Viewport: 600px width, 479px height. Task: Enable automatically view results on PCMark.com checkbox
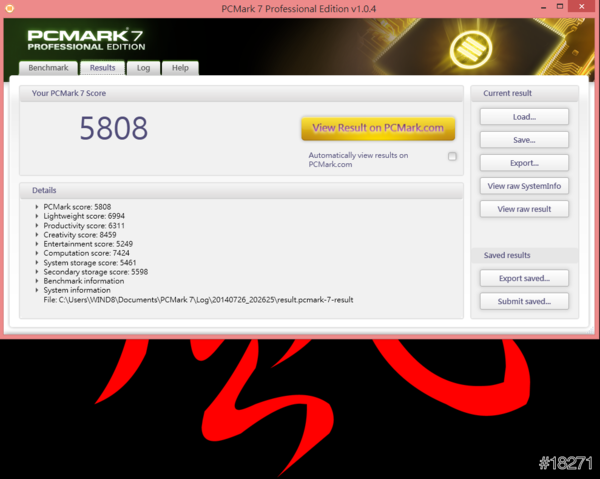point(452,156)
